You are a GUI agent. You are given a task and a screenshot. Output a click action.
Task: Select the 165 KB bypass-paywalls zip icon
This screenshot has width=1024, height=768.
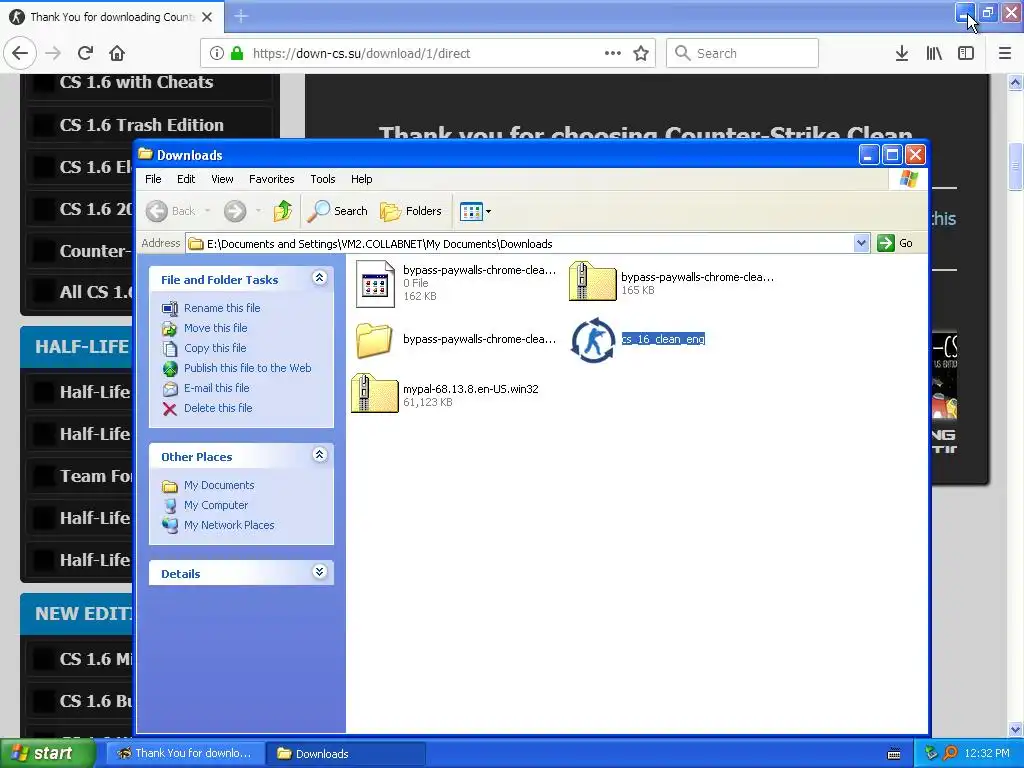[x=592, y=281]
